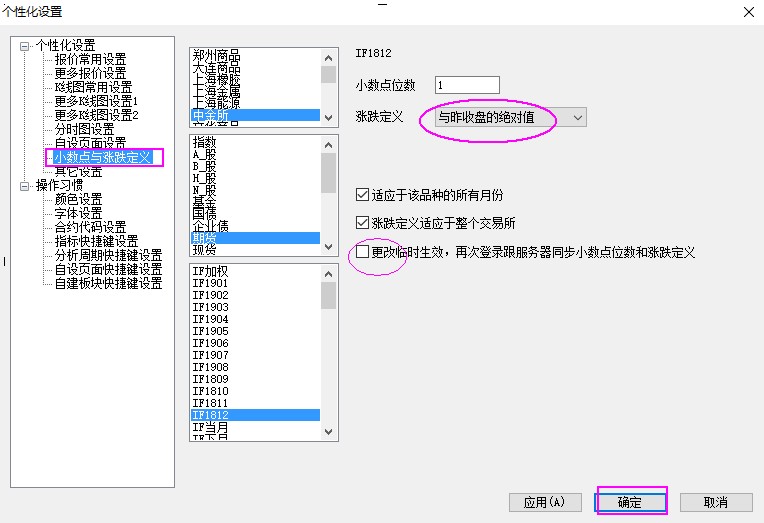Select 字体设置 tree item
Viewport: 764px width, 523px height.
pyautogui.click(x=78, y=213)
